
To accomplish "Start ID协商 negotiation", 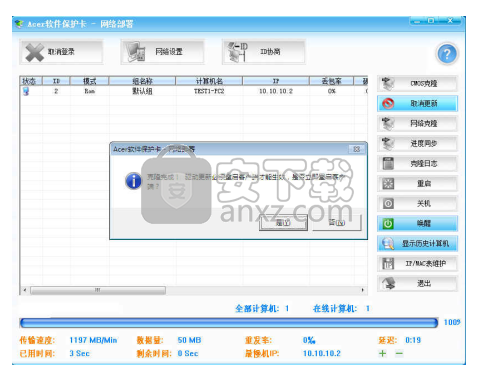I will pyautogui.click(x=264, y=52).
